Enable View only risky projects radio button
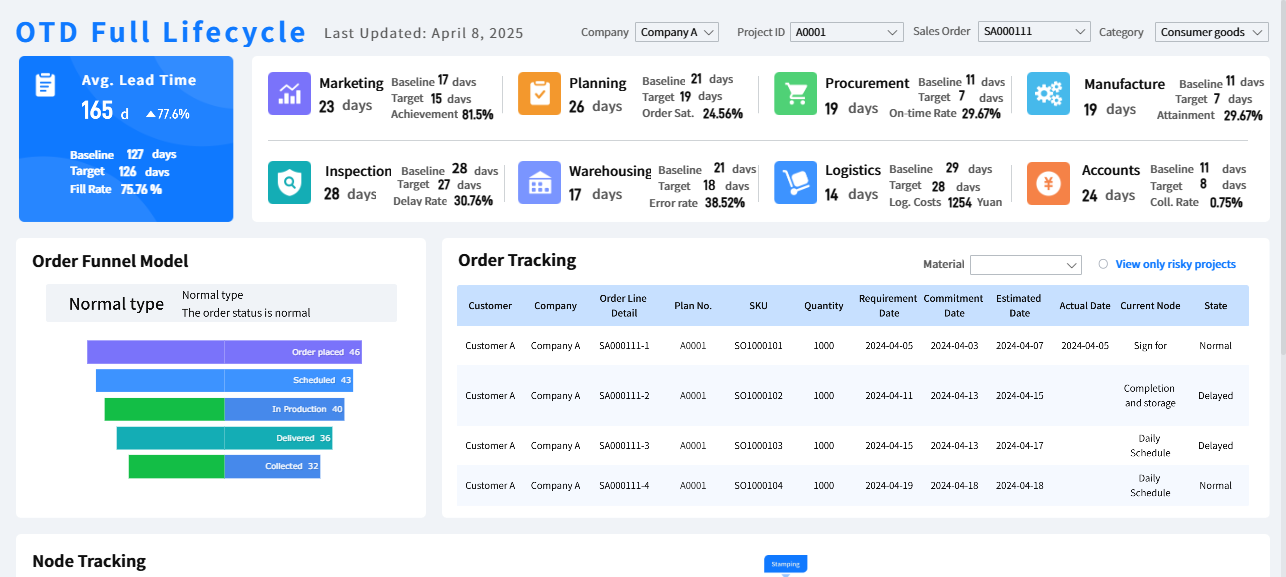The image size is (1286, 577). (x=1103, y=264)
